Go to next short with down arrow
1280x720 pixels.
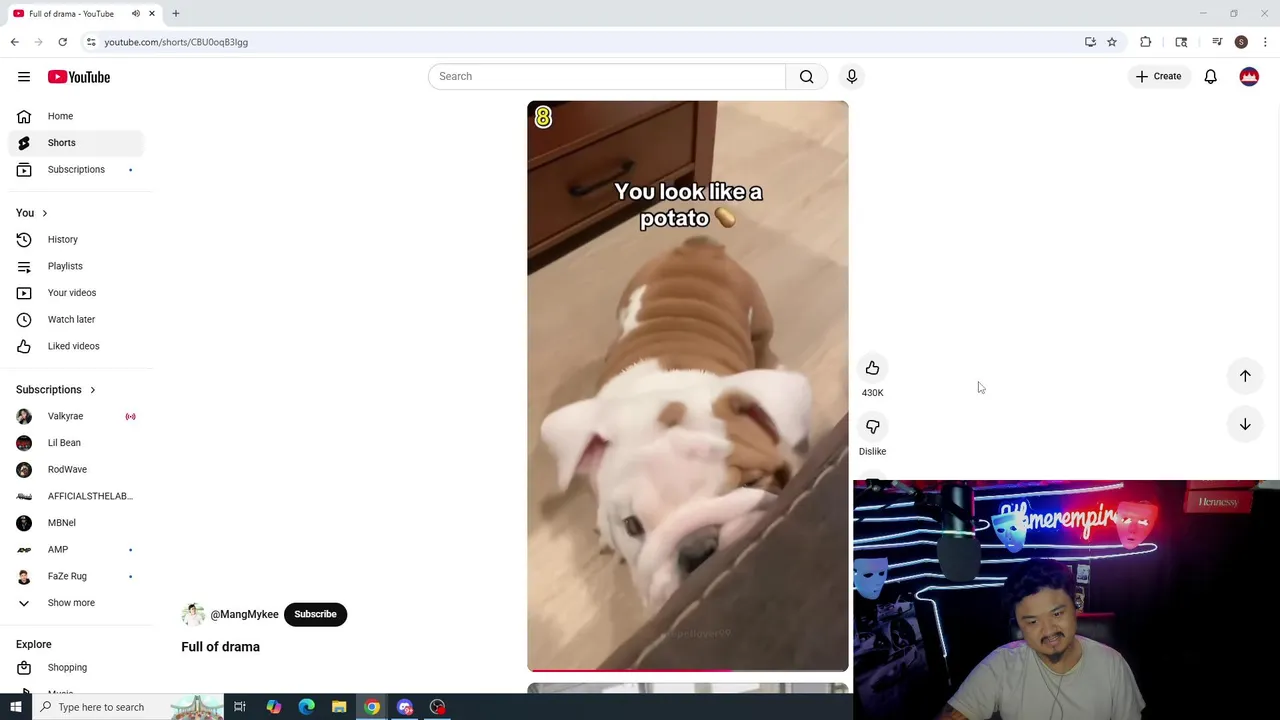[1245, 424]
